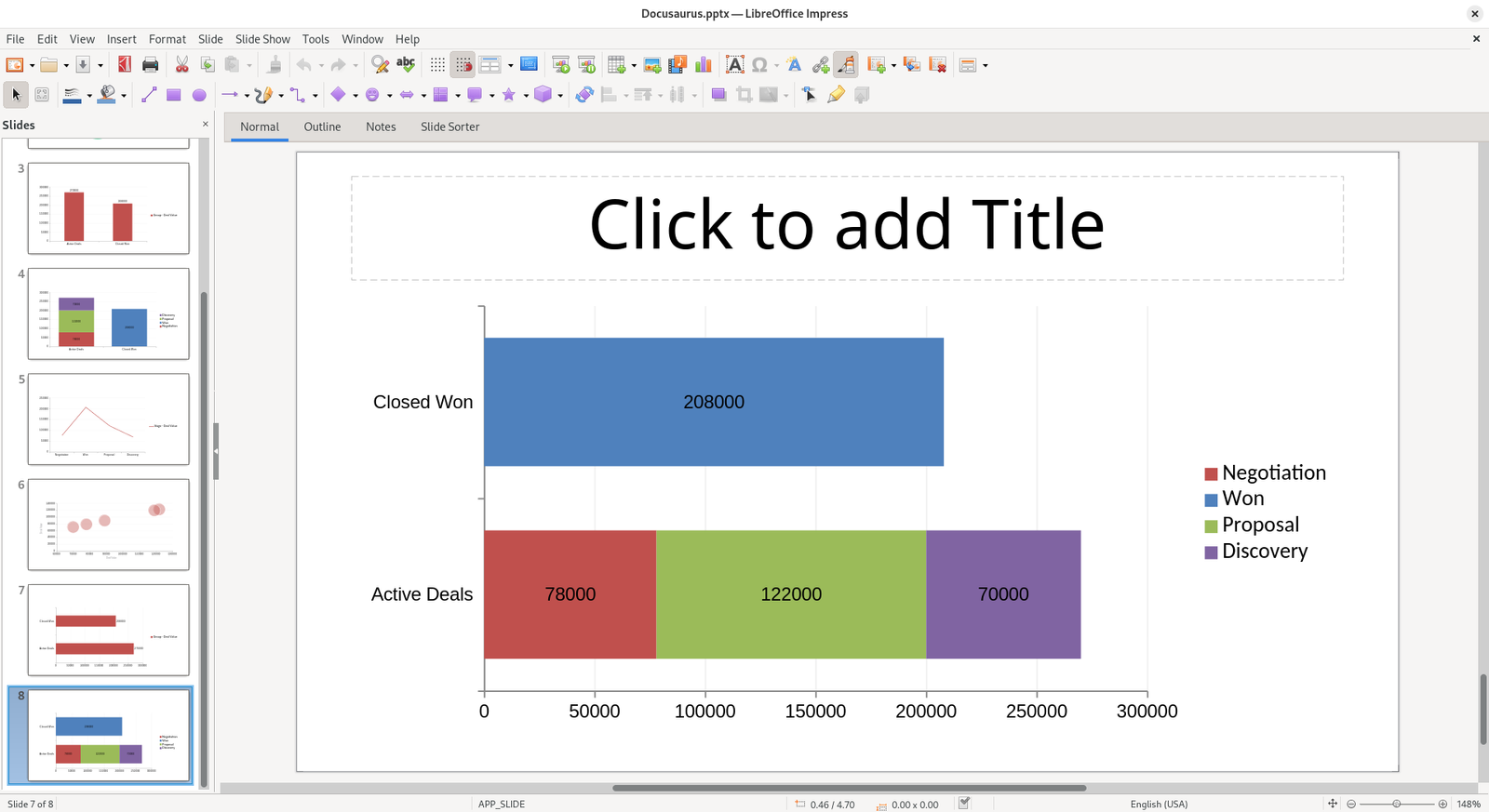This screenshot has height=812, width=1489.
Task: Cut the selected object
Action: pos(182,64)
